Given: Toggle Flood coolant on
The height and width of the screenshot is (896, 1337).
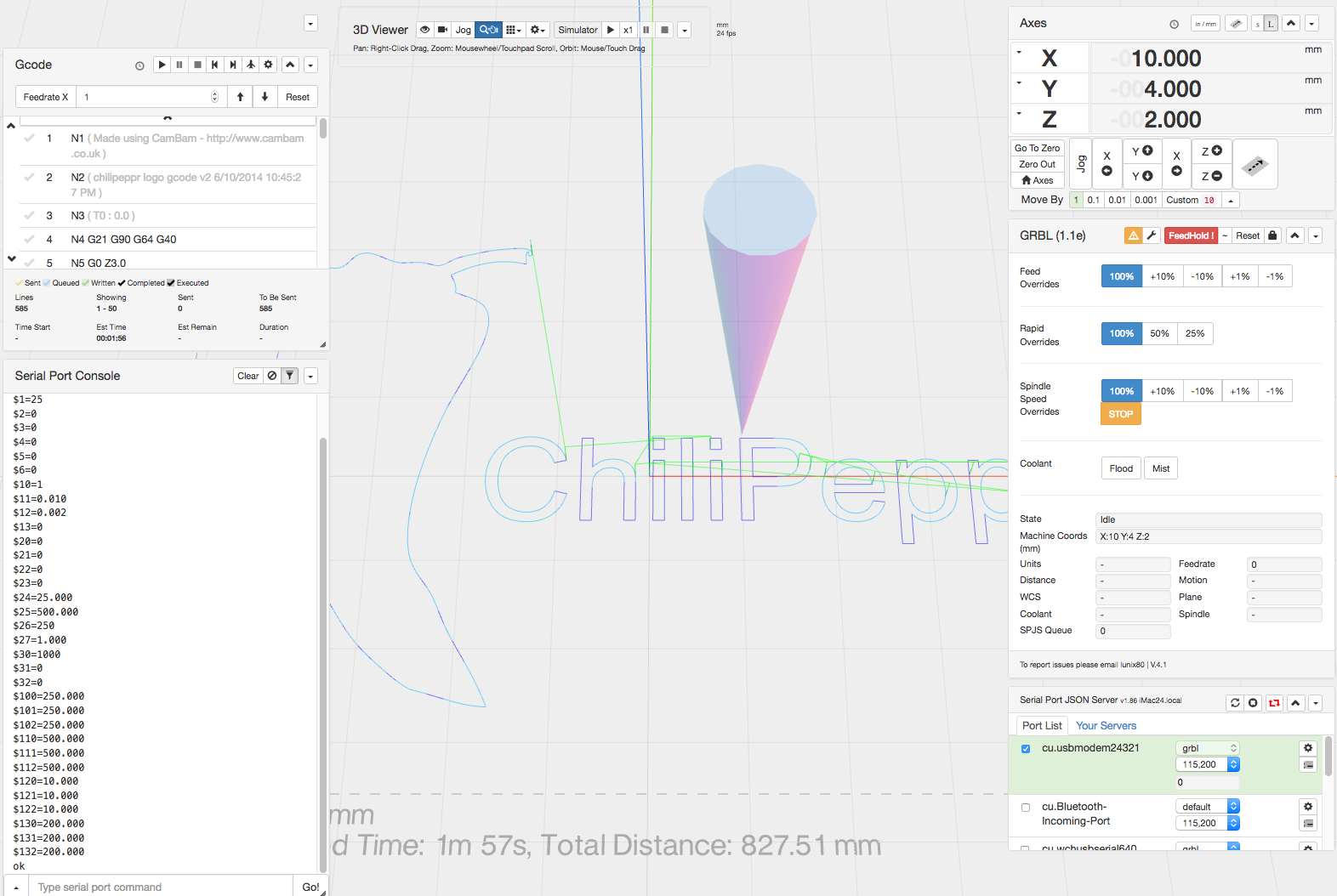Looking at the screenshot, I should tap(1121, 468).
